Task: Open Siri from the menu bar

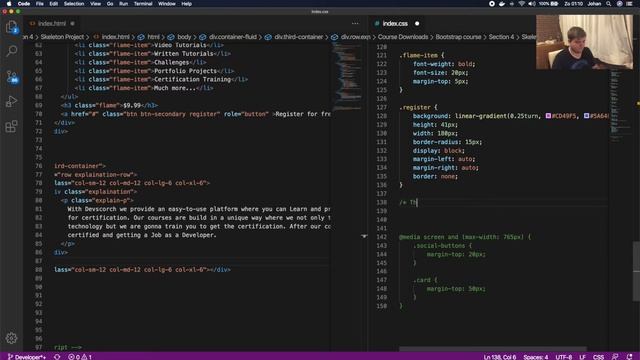Action: [x=620, y=4]
